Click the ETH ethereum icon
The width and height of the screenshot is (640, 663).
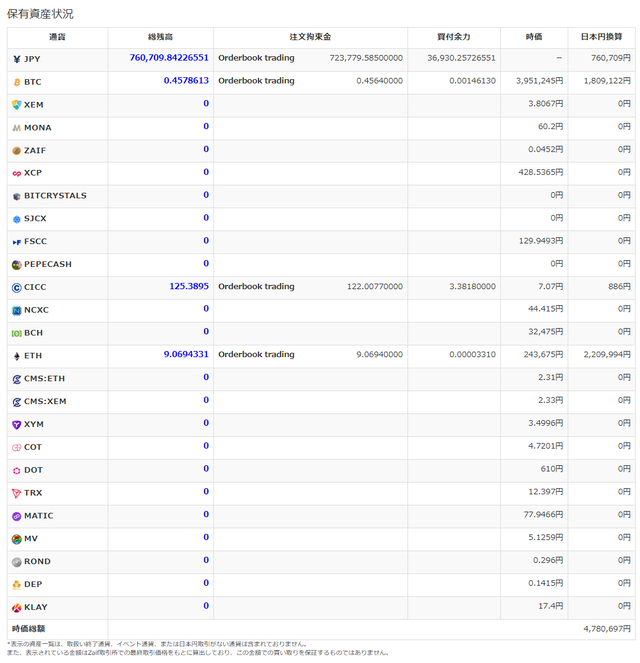16,356
